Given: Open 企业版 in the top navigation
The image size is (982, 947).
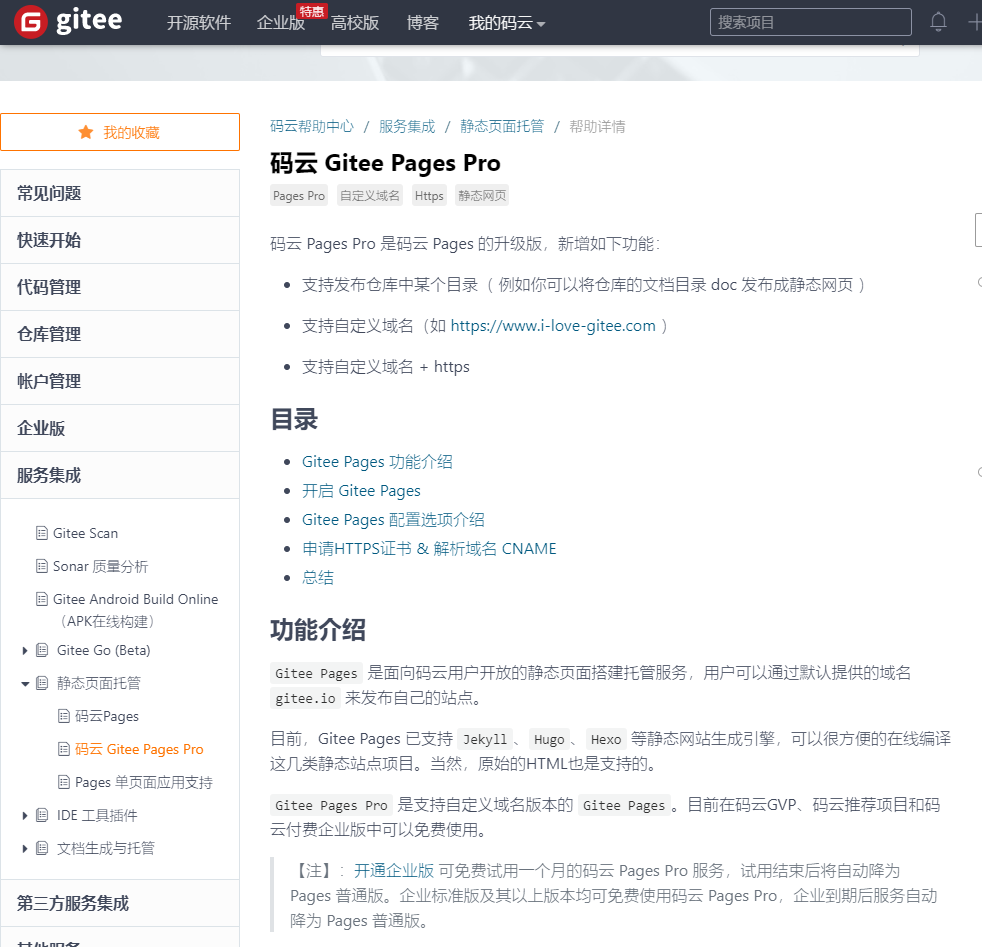Looking at the screenshot, I should click(x=281, y=23).
